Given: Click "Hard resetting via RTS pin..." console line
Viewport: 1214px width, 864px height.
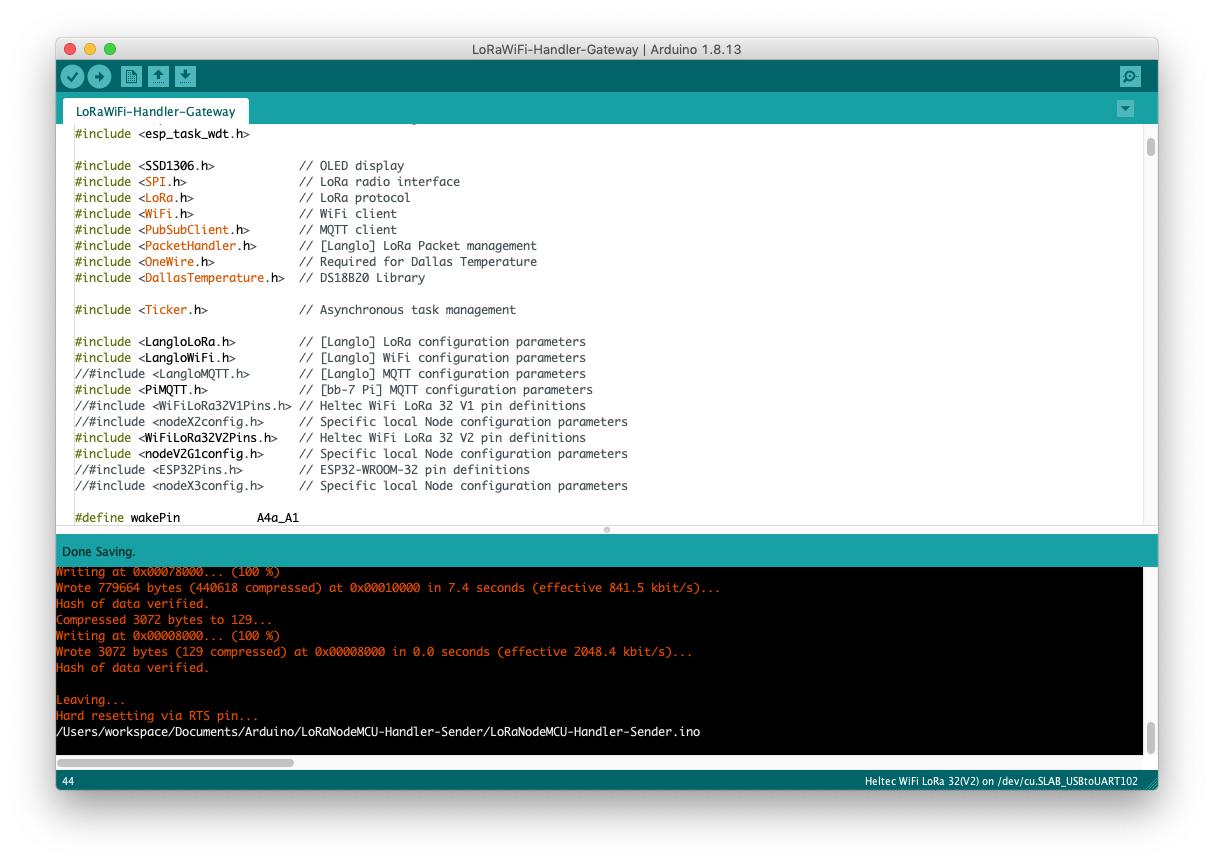Looking at the screenshot, I should (157, 716).
